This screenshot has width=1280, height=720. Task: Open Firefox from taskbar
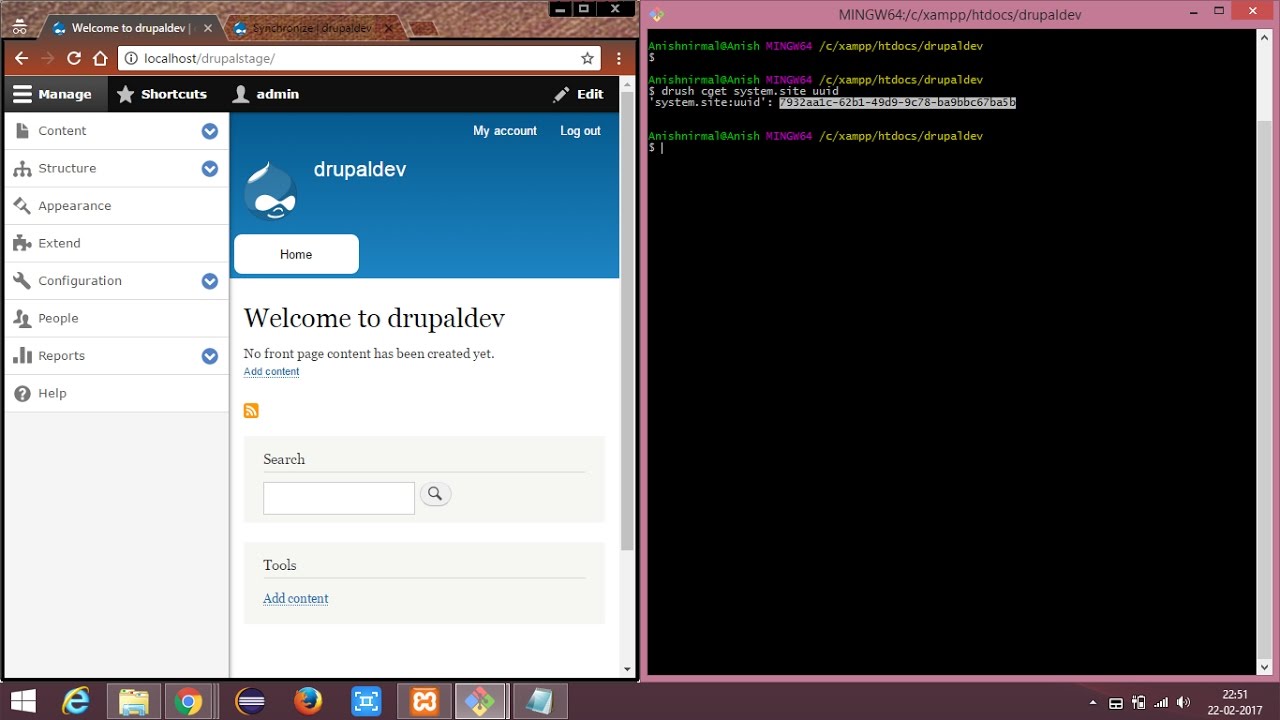pyautogui.click(x=308, y=701)
